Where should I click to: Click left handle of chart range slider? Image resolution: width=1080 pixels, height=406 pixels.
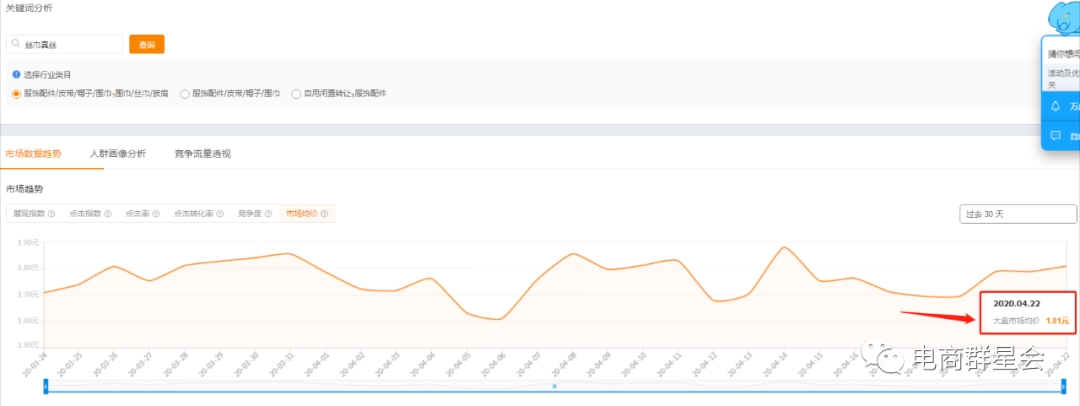[x=45, y=386]
